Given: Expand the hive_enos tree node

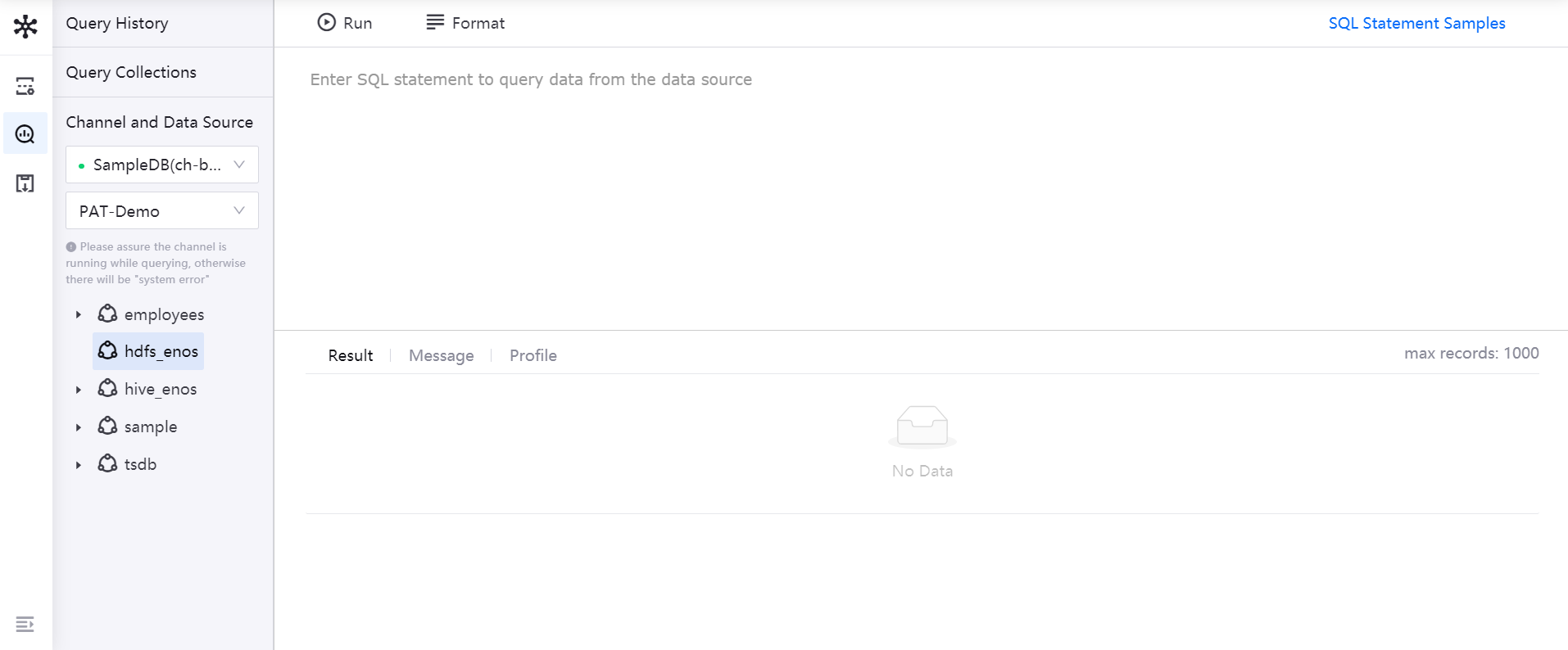Looking at the screenshot, I should (79, 390).
